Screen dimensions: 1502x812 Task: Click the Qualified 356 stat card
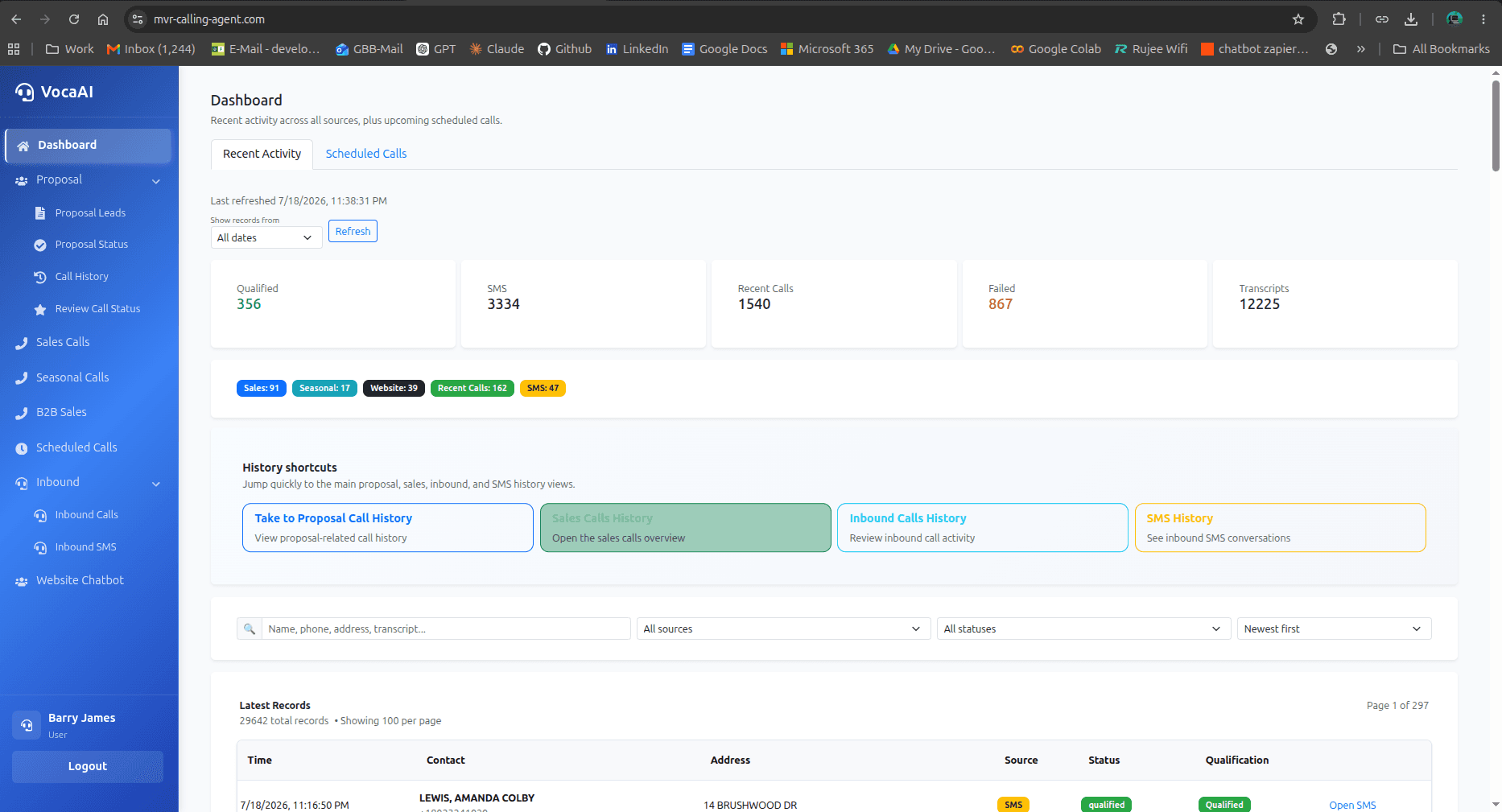pyautogui.click(x=333, y=303)
